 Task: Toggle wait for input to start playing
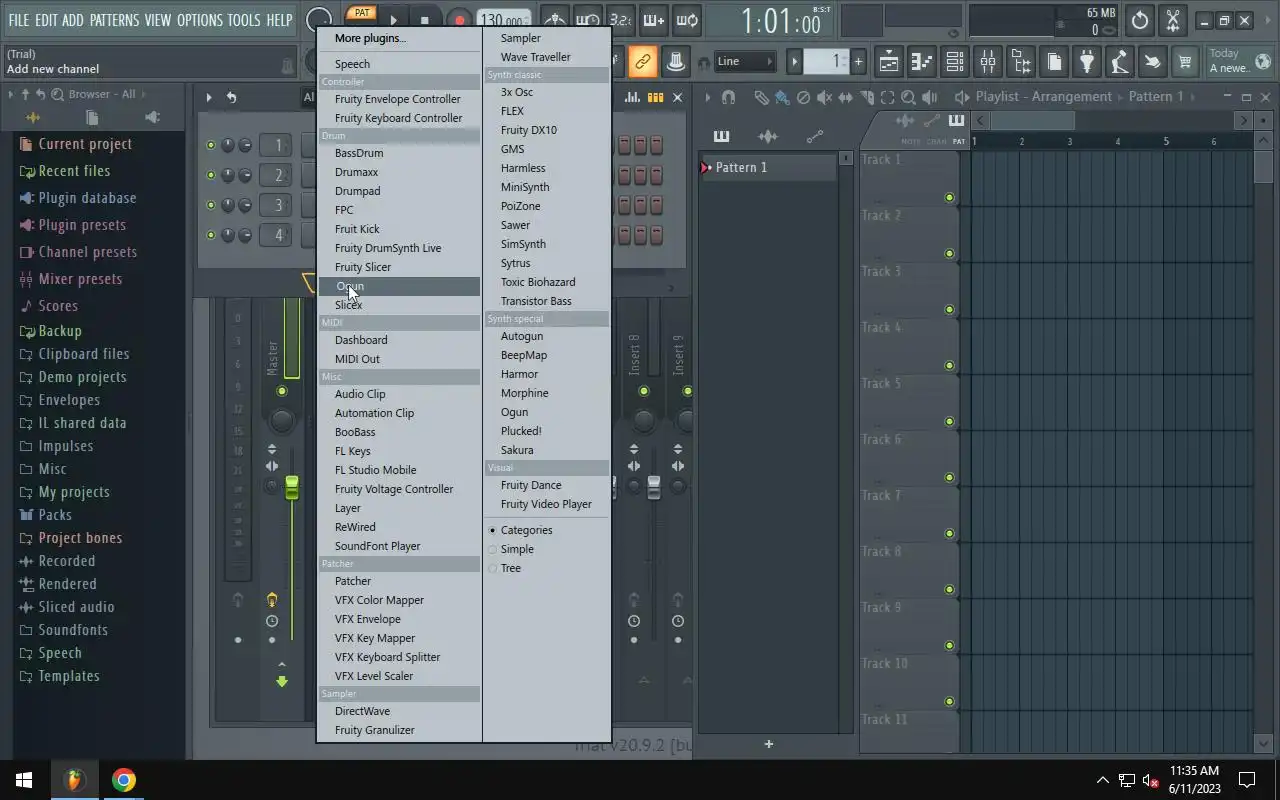588,20
